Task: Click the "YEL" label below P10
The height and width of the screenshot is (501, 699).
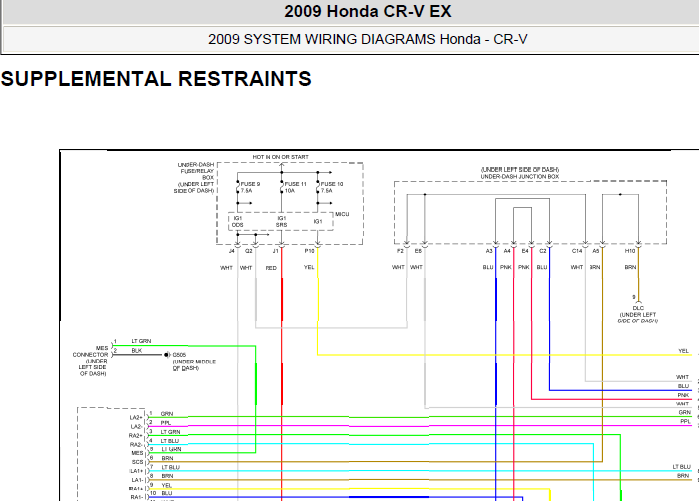Action: [x=309, y=267]
